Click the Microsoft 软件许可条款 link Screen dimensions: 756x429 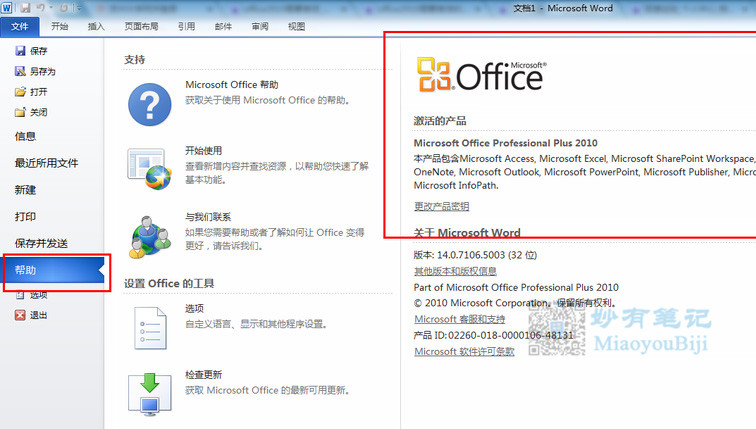click(464, 351)
